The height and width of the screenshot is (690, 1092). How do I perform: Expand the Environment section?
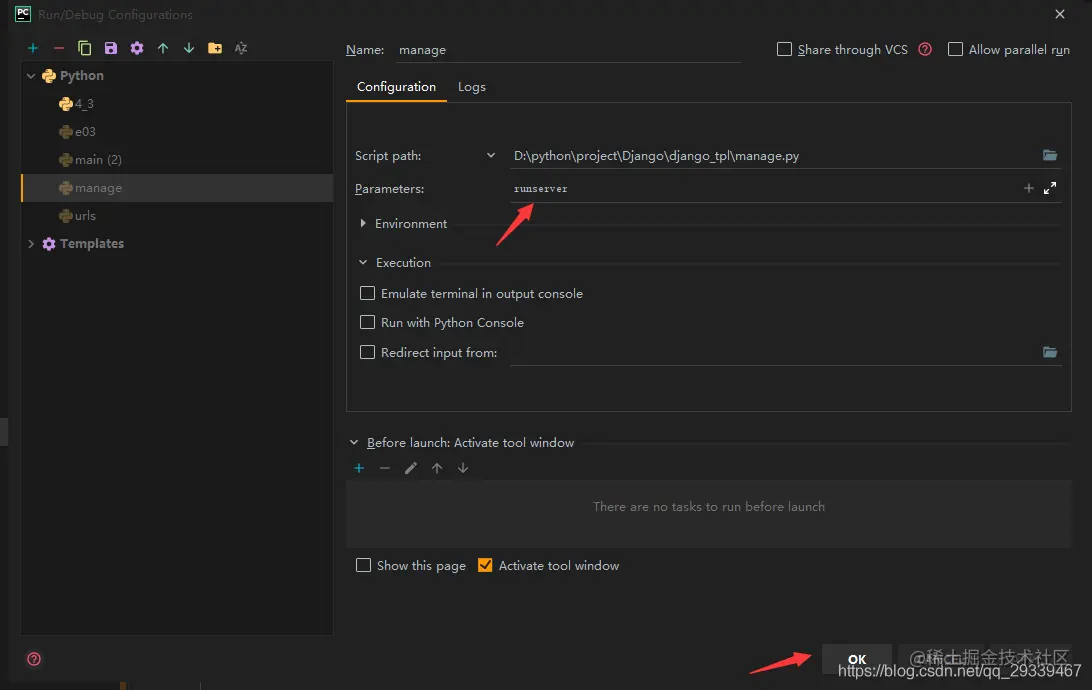pos(363,224)
